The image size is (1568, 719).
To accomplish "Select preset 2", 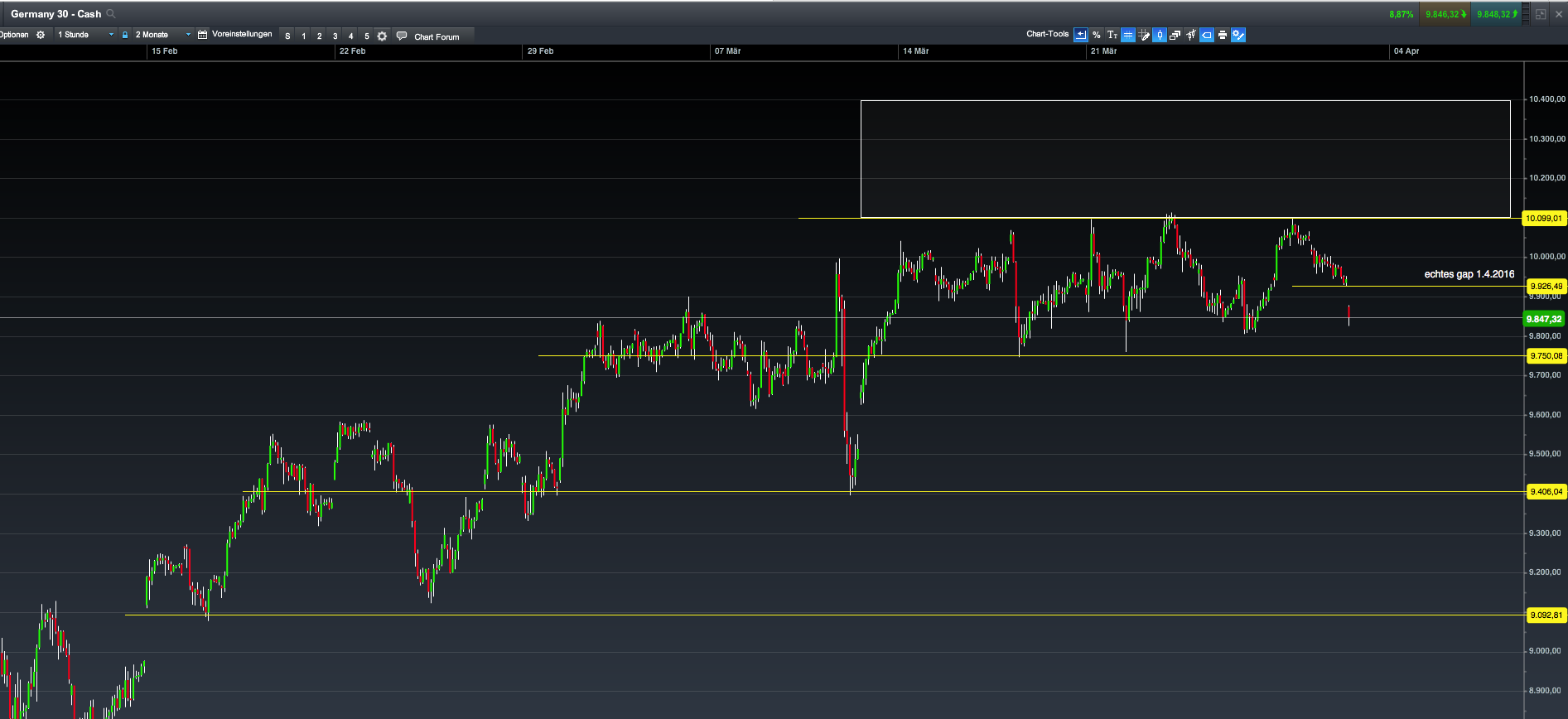I will pos(319,36).
